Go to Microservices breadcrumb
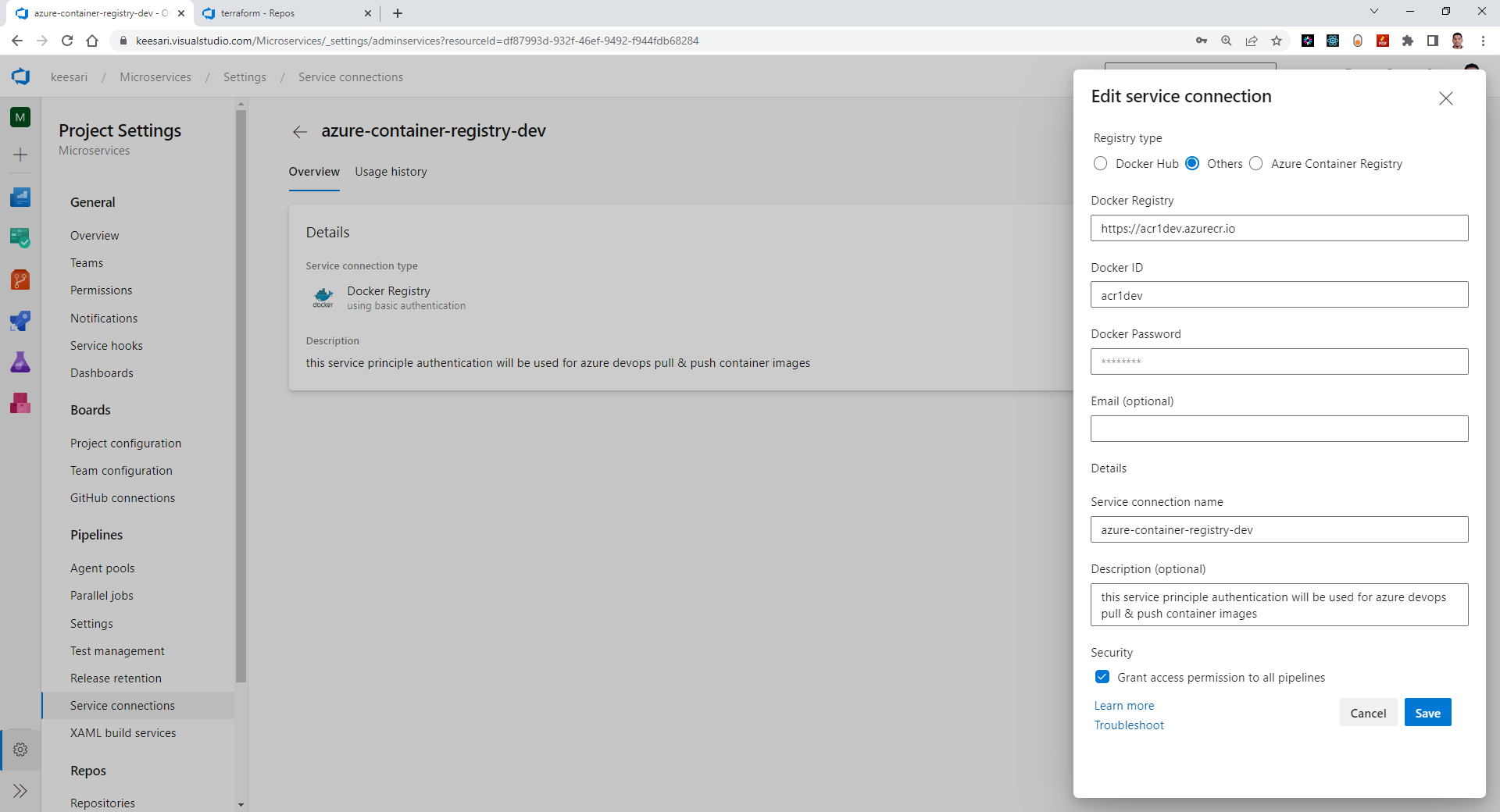Viewport: 1500px width, 812px height. [x=155, y=77]
